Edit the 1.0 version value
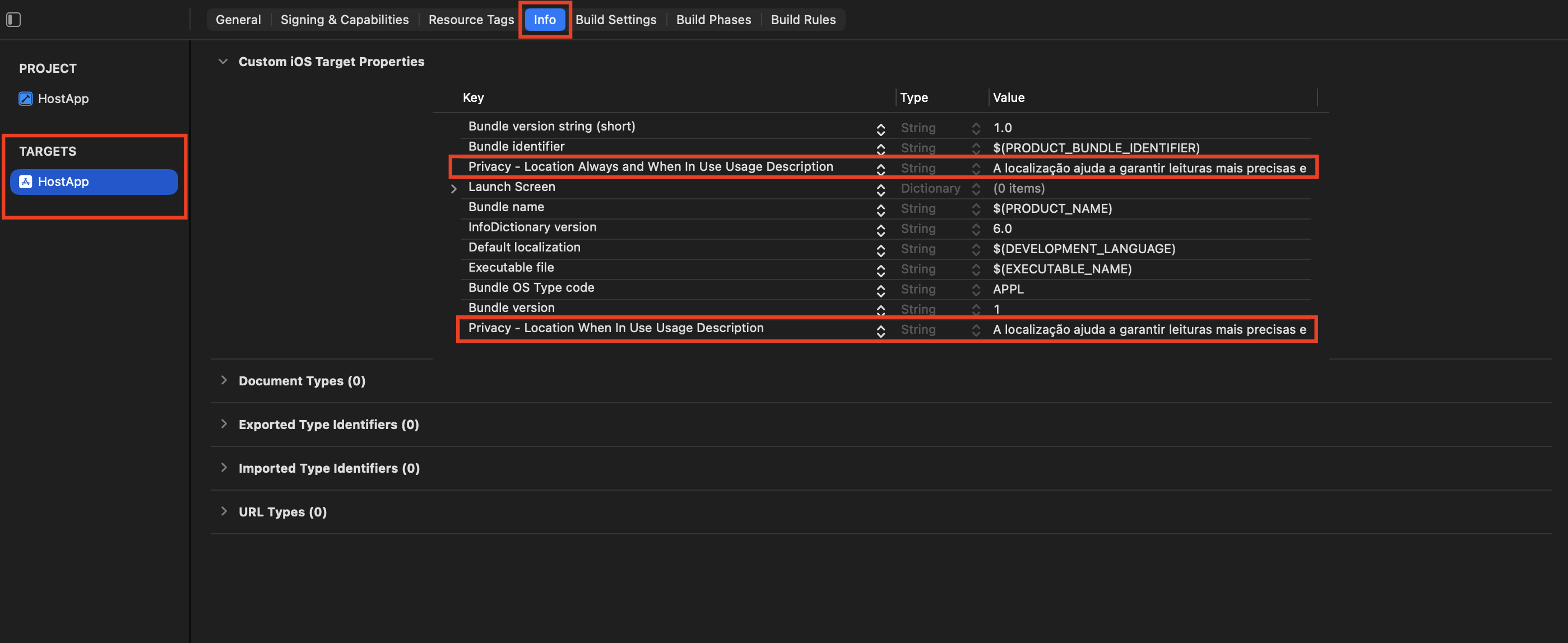Screen dimensions: 1568x643 pyautogui.click(x=1002, y=128)
